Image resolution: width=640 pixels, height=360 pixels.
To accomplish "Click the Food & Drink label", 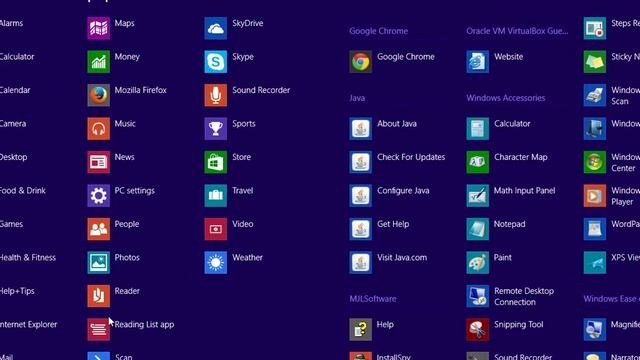I will pos(23,191).
